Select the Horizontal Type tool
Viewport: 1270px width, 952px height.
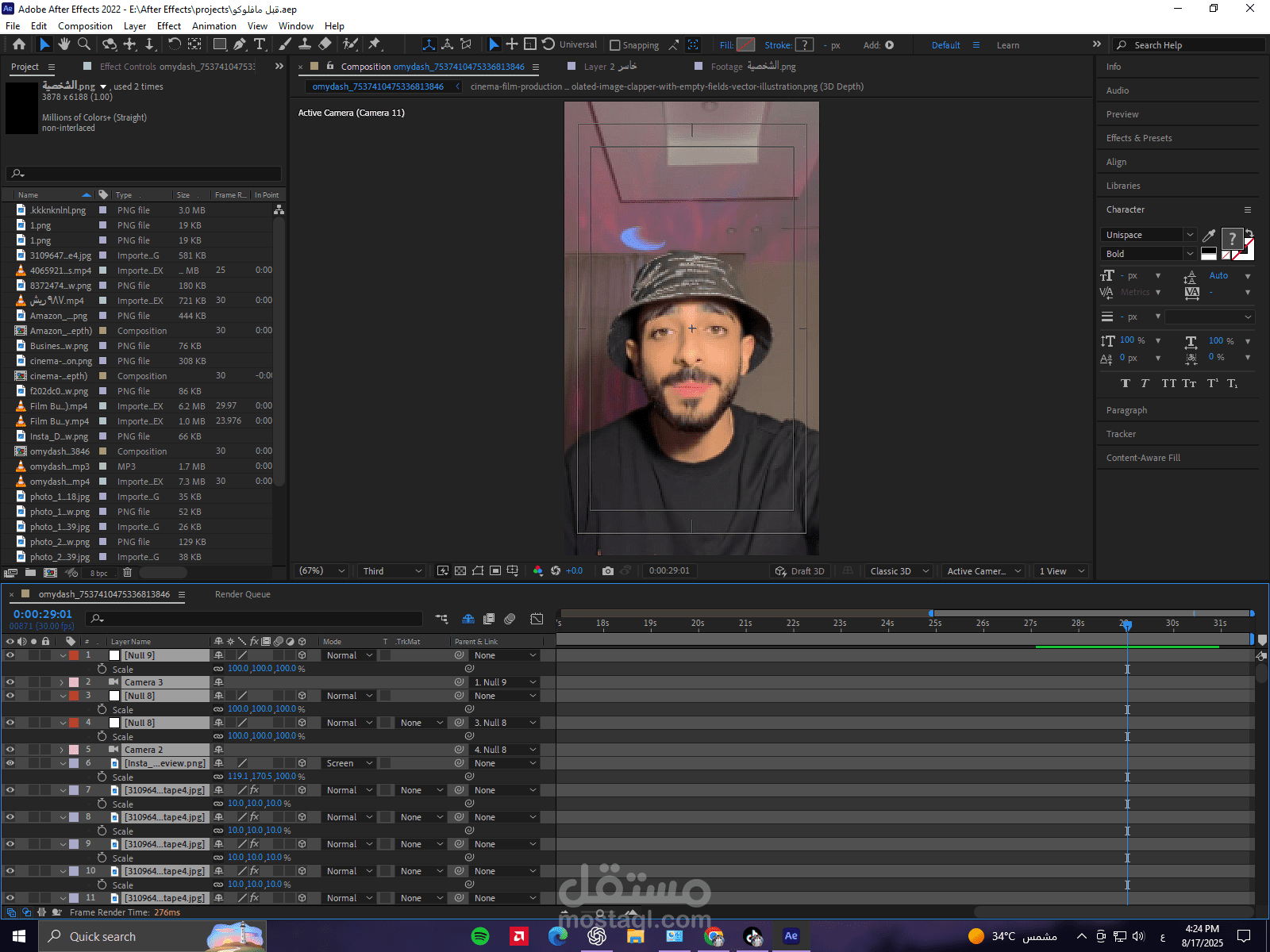(260, 44)
